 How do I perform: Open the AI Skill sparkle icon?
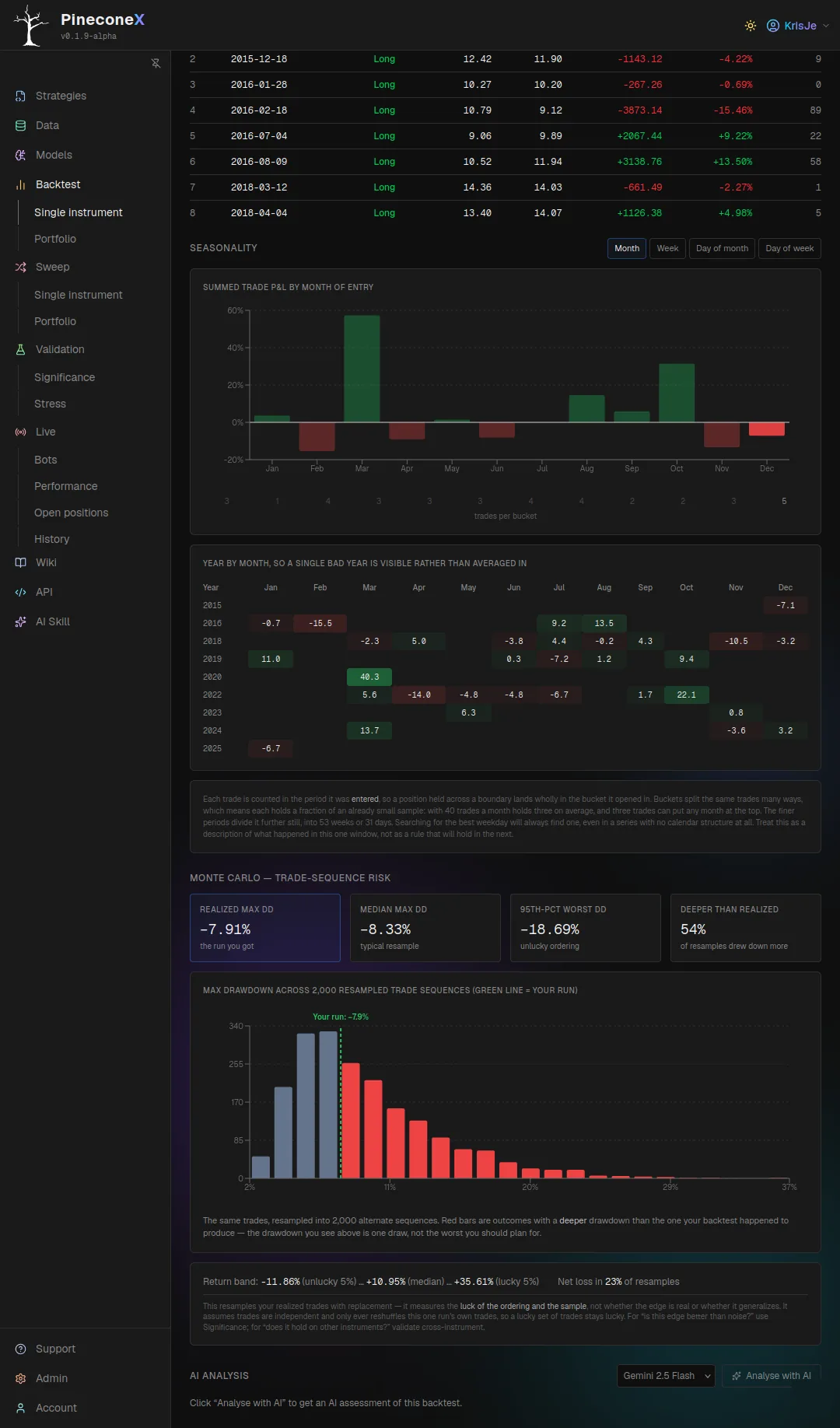(x=21, y=621)
